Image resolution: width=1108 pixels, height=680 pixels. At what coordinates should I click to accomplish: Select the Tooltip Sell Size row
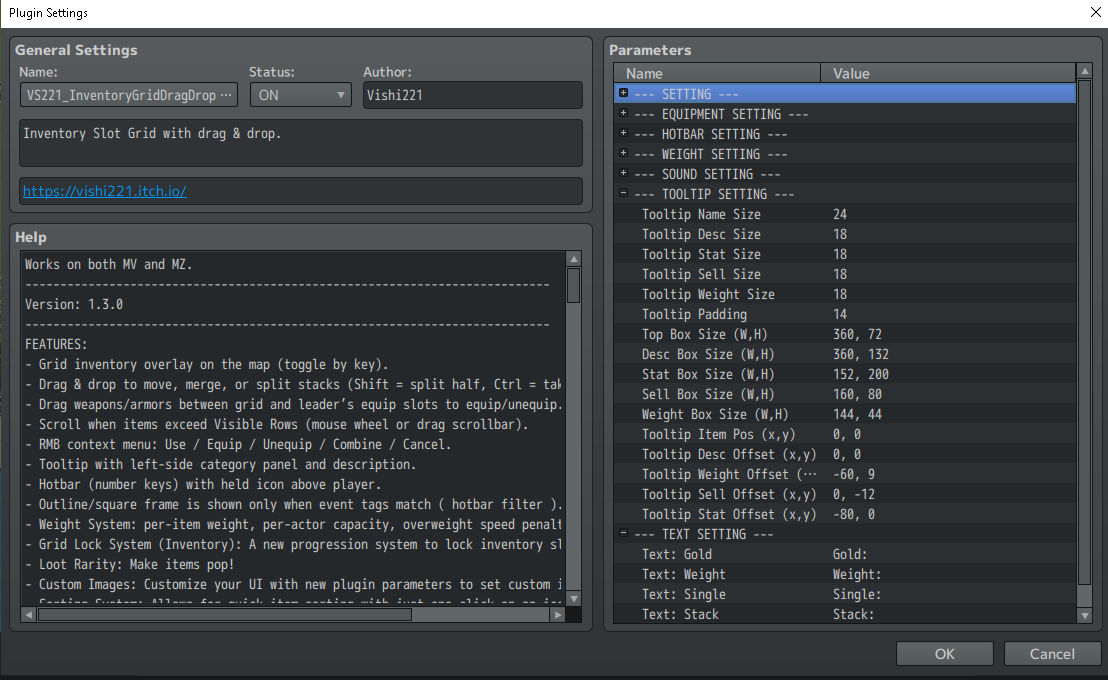pos(844,274)
